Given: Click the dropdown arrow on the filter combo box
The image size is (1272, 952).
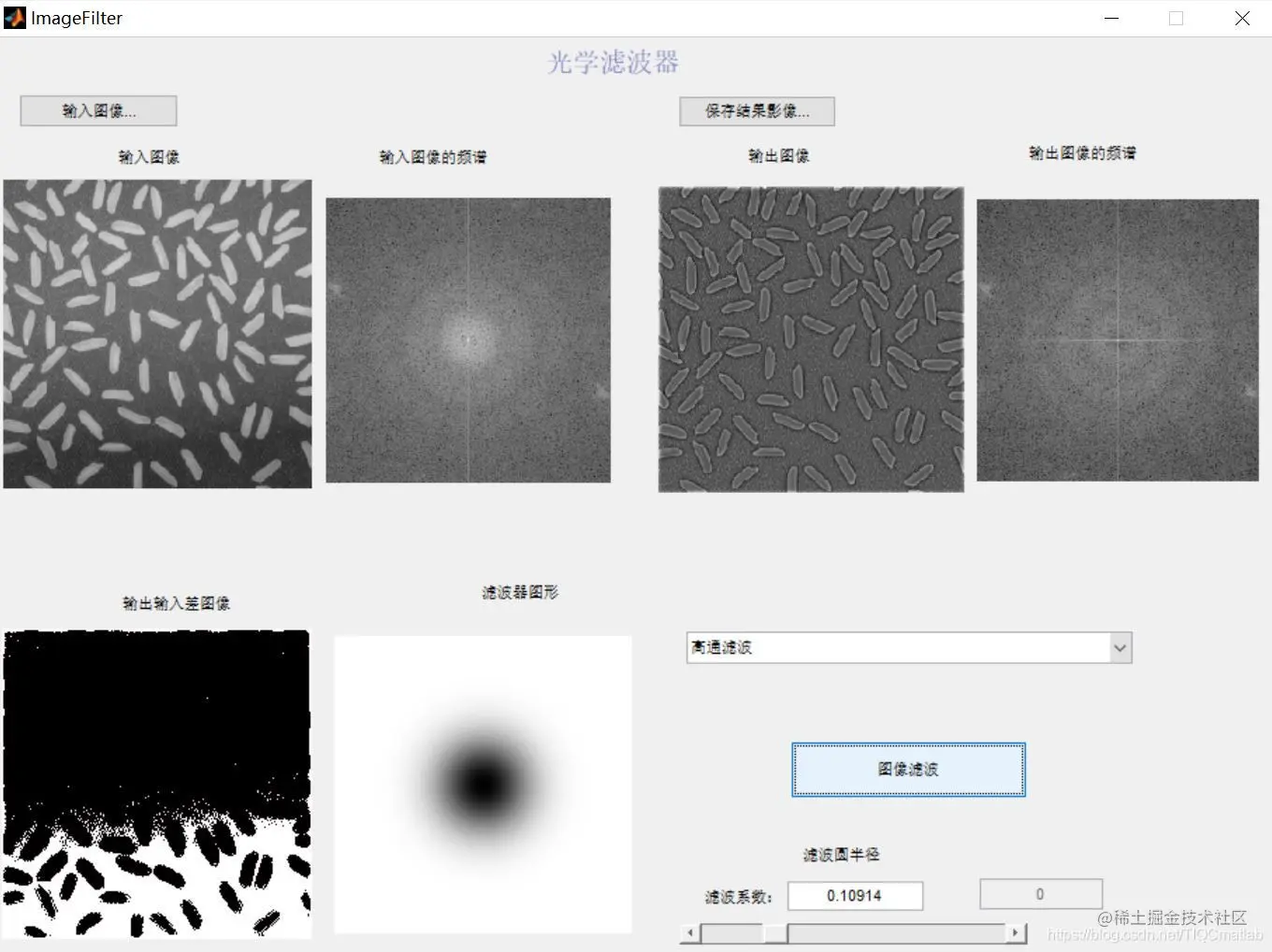Looking at the screenshot, I should coord(1120,647).
